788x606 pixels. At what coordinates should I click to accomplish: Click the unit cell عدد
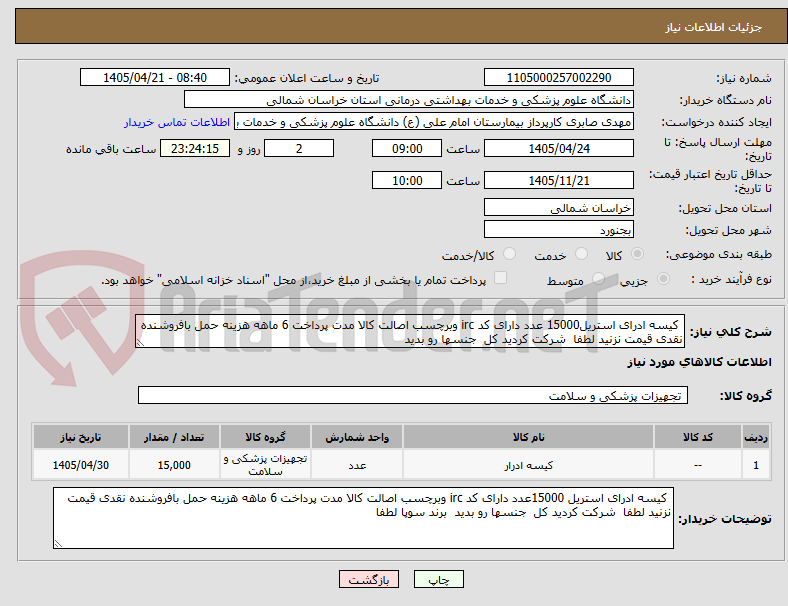point(357,465)
